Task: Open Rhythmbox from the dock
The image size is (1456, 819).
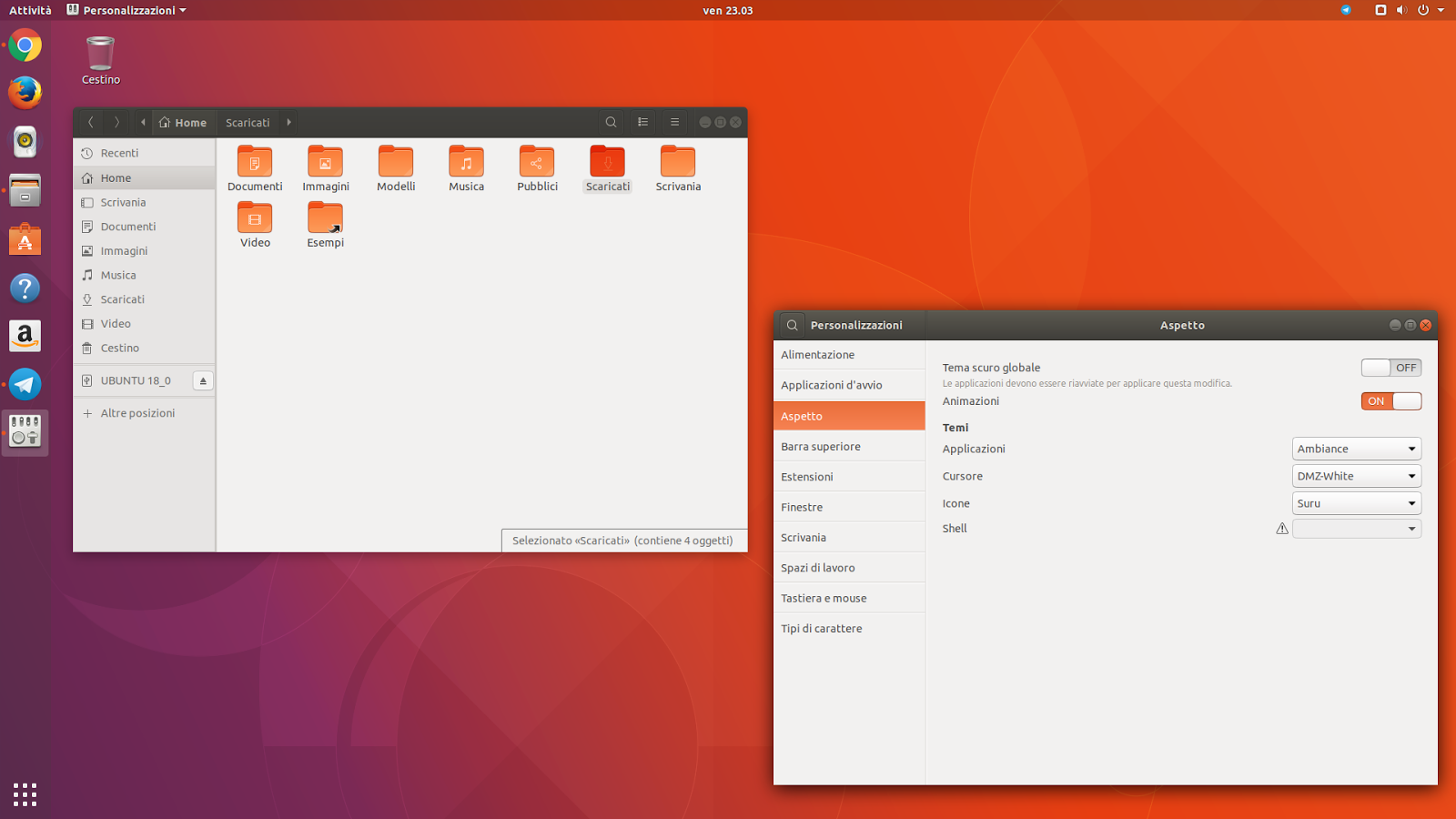Action: 25,141
